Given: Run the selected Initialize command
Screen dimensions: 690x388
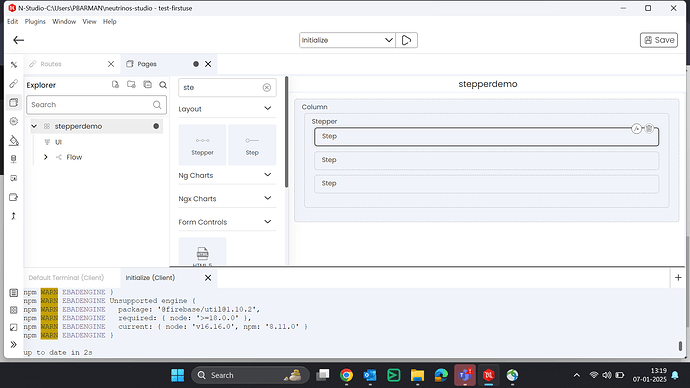Looking at the screenshot, I should click(406, 40).
